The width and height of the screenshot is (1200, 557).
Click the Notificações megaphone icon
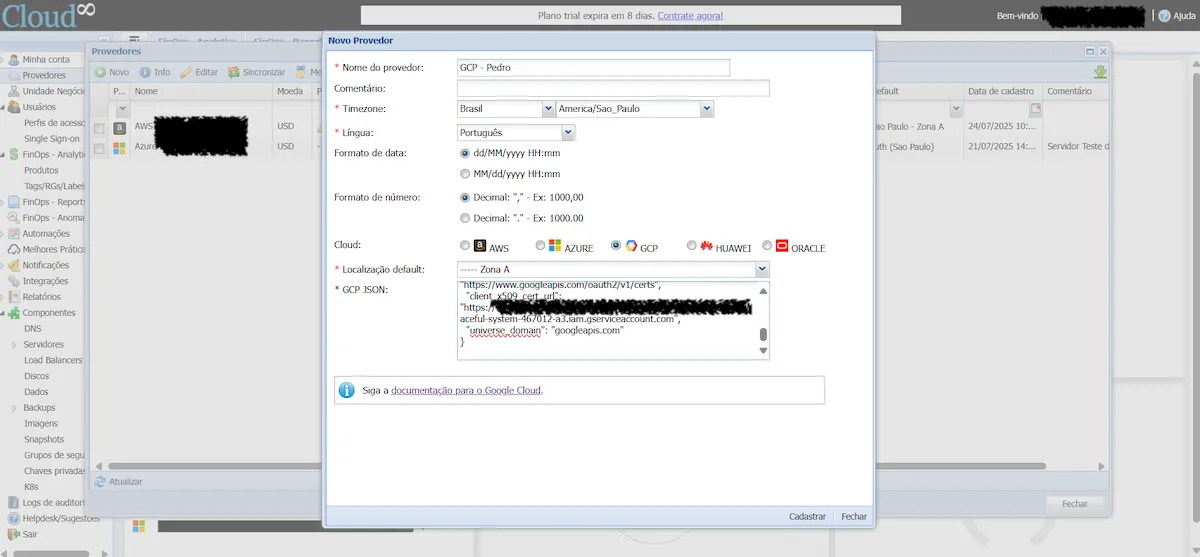[14, 265]
